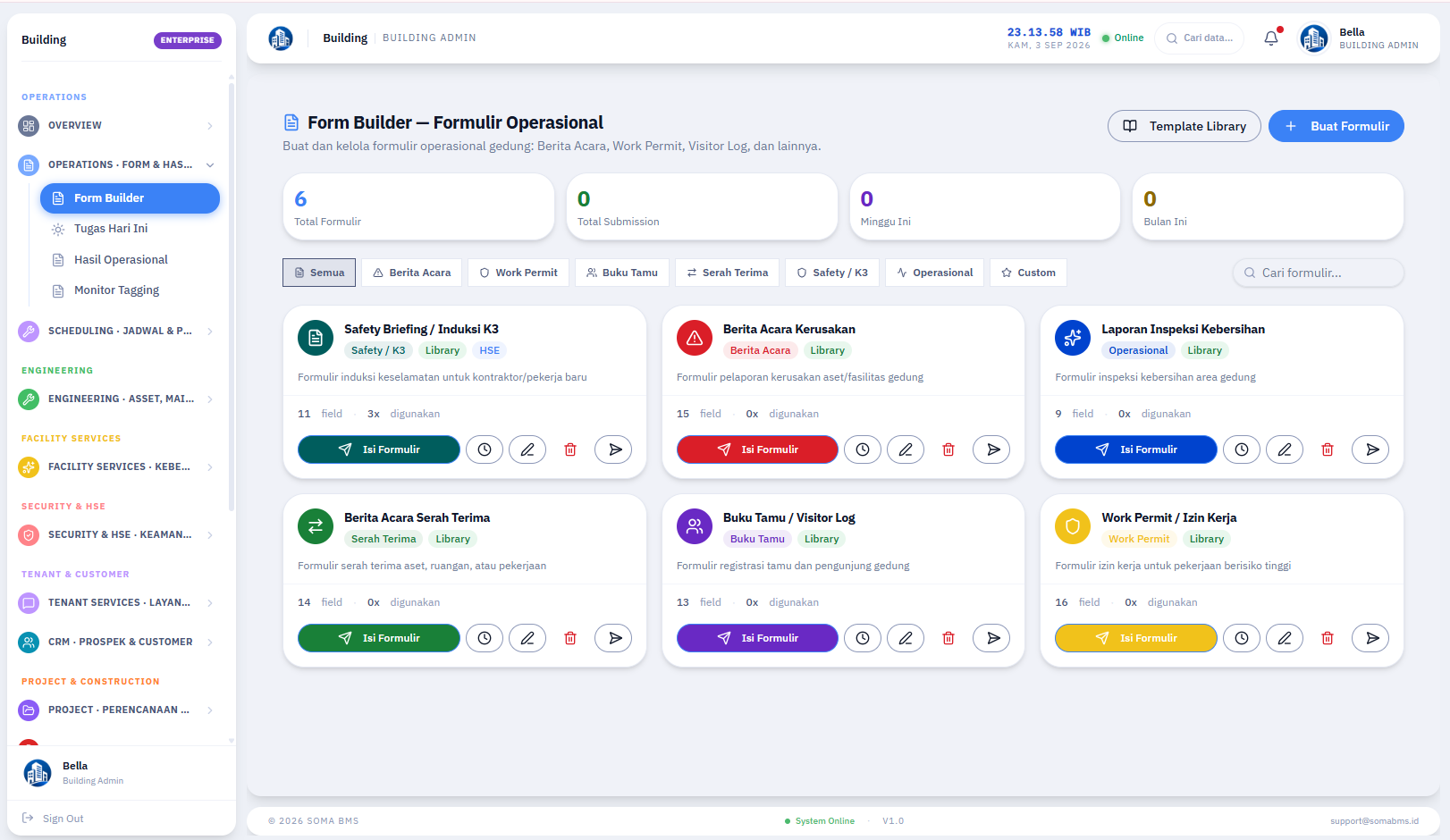Expand the Tenant Services sidebar section
The image size is (1450, 840).
[117, 602]
